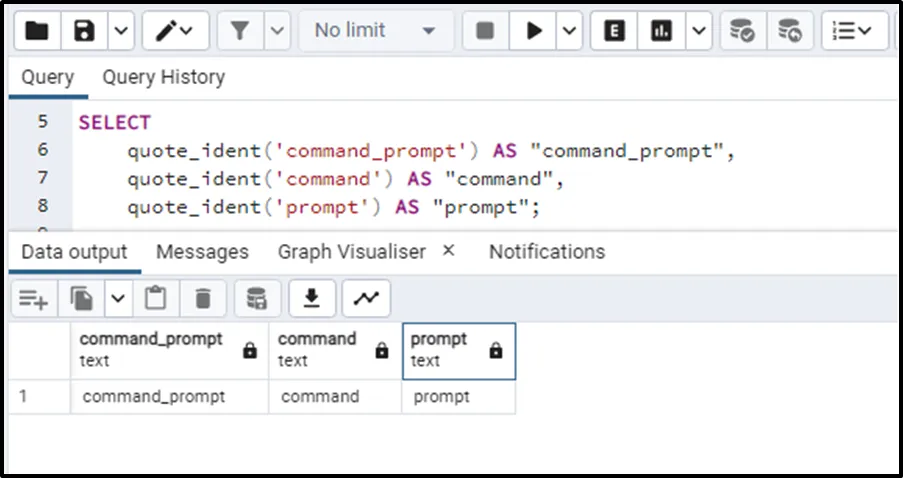Click the Open File folder icon
The image size is (903, 478).
point(36,31)
